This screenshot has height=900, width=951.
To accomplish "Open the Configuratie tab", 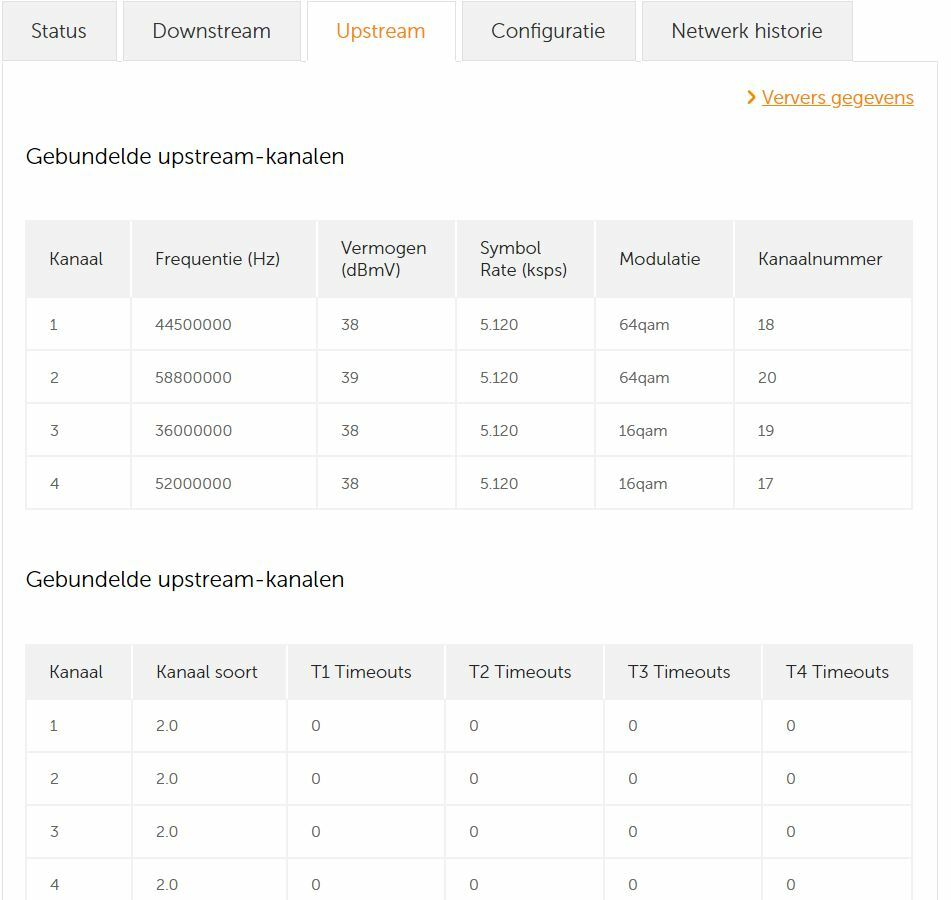I will (x=548, y=31).
